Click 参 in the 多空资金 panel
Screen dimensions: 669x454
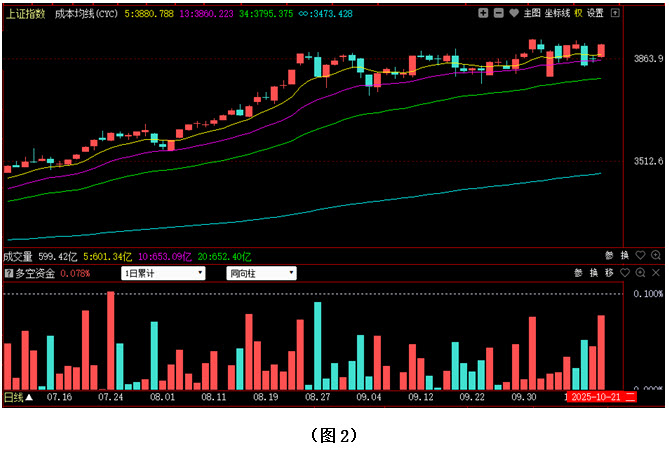(x=578, y=273)
